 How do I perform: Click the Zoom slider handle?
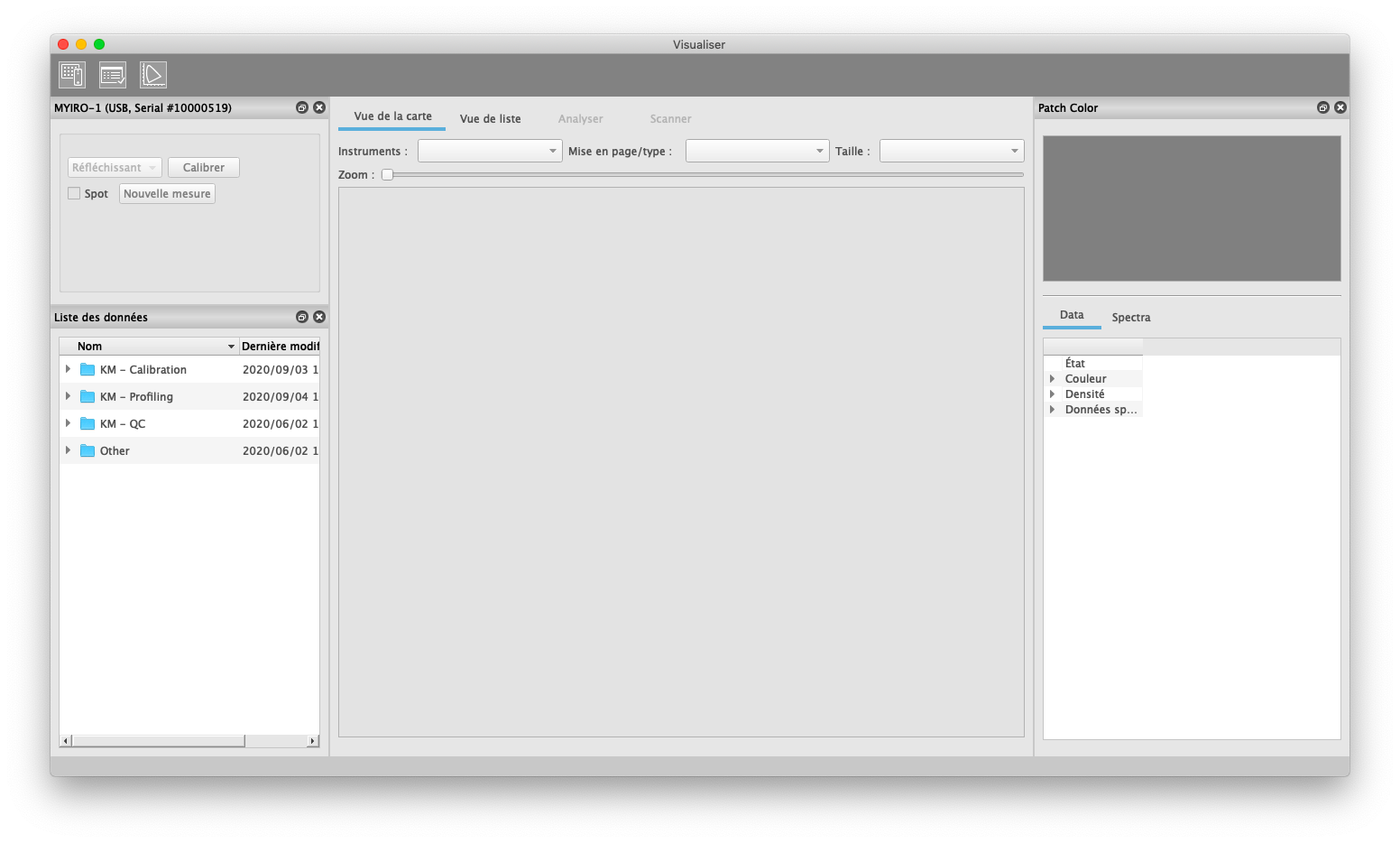(387, 175)
